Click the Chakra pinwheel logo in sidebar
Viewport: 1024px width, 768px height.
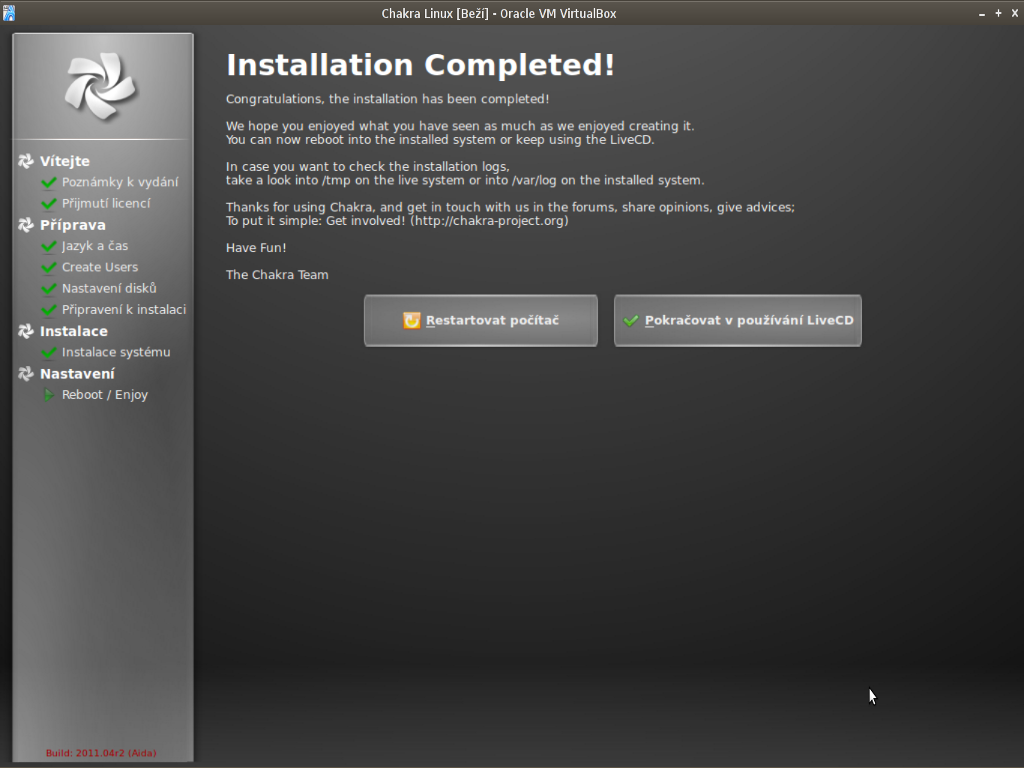tap(101, 86)
